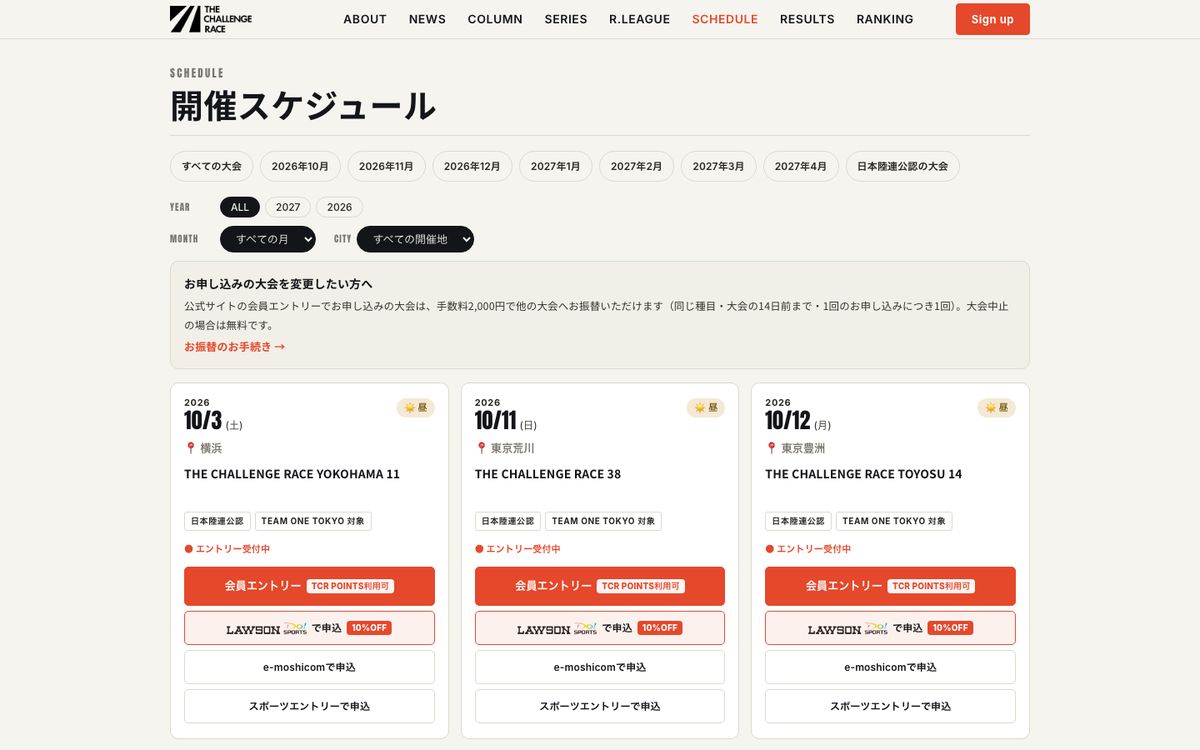Click エントリー受付中 status on the TOYOSU 14 card
Screen dimensions: 1200x750
808,549
